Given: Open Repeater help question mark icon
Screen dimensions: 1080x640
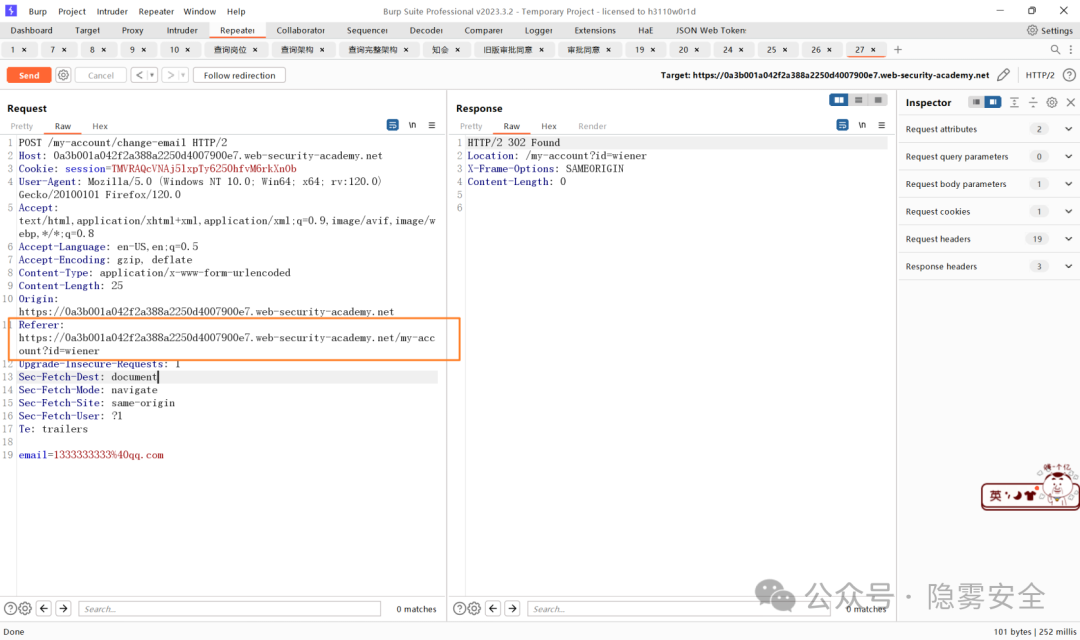Looking at the screenshot, I should [1069, 75].
